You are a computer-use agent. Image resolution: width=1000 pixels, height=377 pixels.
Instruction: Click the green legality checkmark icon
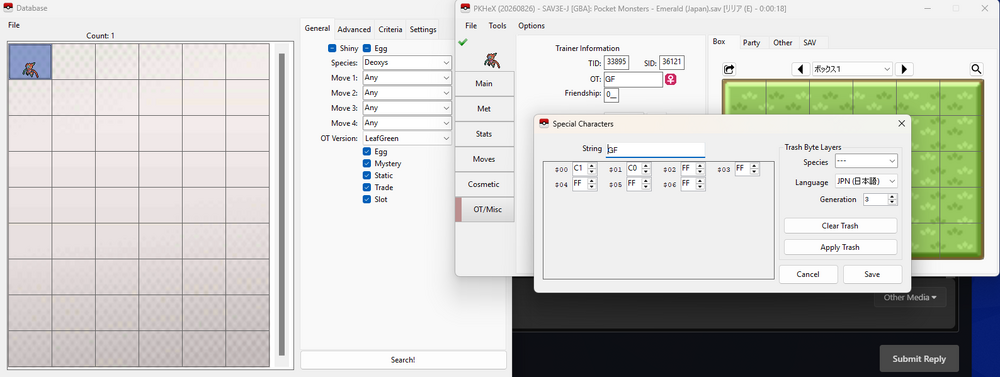click(463, 43)
